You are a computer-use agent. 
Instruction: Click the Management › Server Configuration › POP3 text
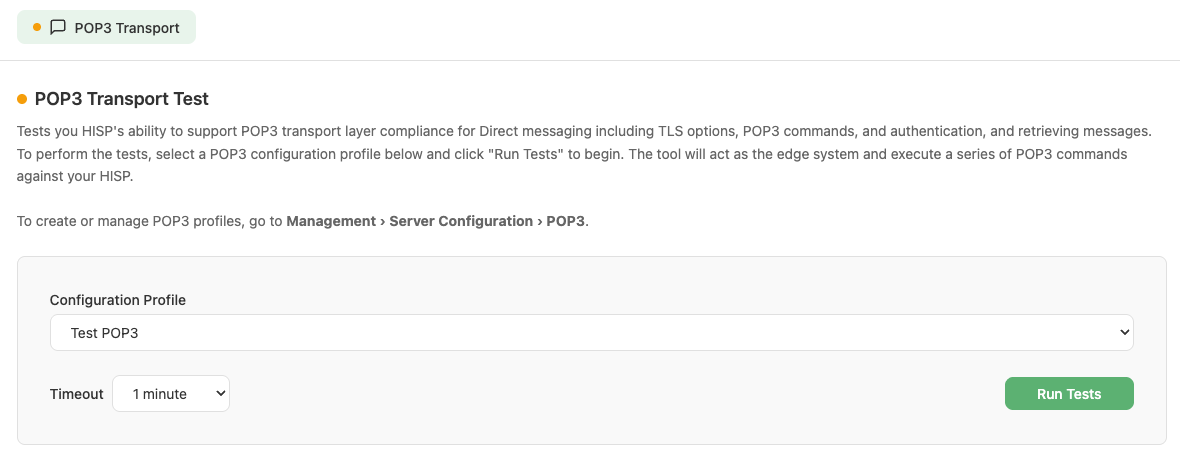tap(436, 221)
